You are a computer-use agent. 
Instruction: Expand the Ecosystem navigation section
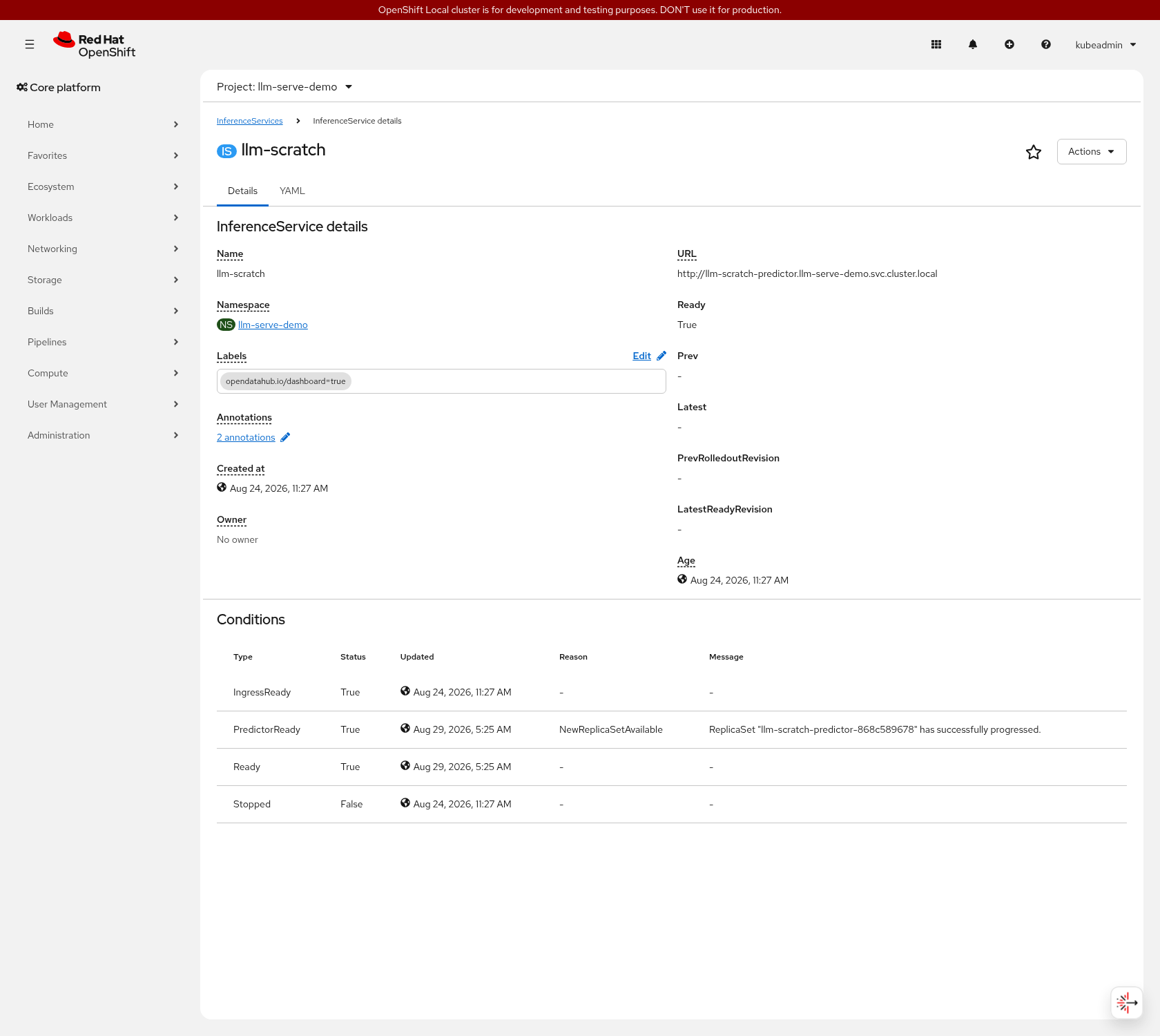103,186
